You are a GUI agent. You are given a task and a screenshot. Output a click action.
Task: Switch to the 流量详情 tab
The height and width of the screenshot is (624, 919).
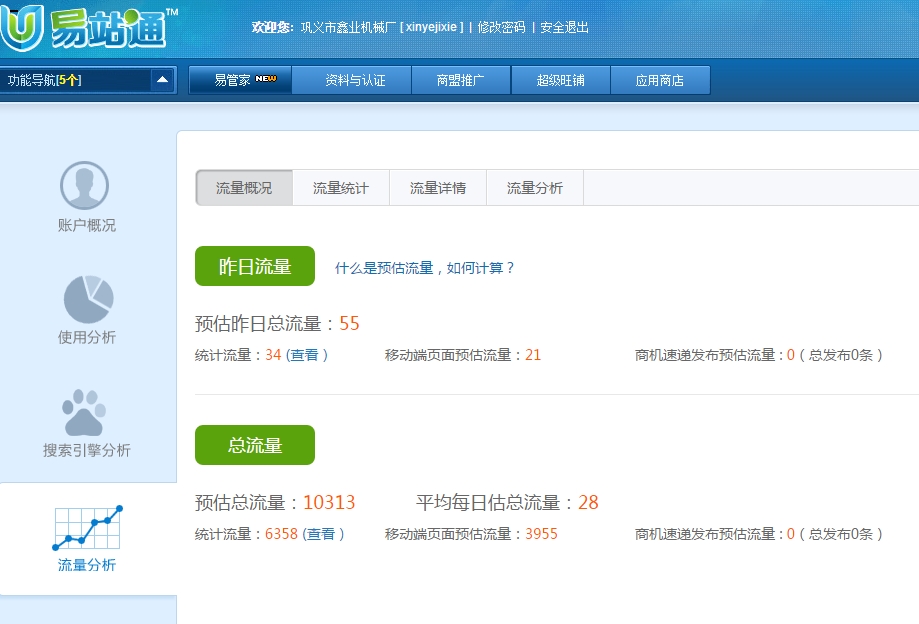click(438, 188)
